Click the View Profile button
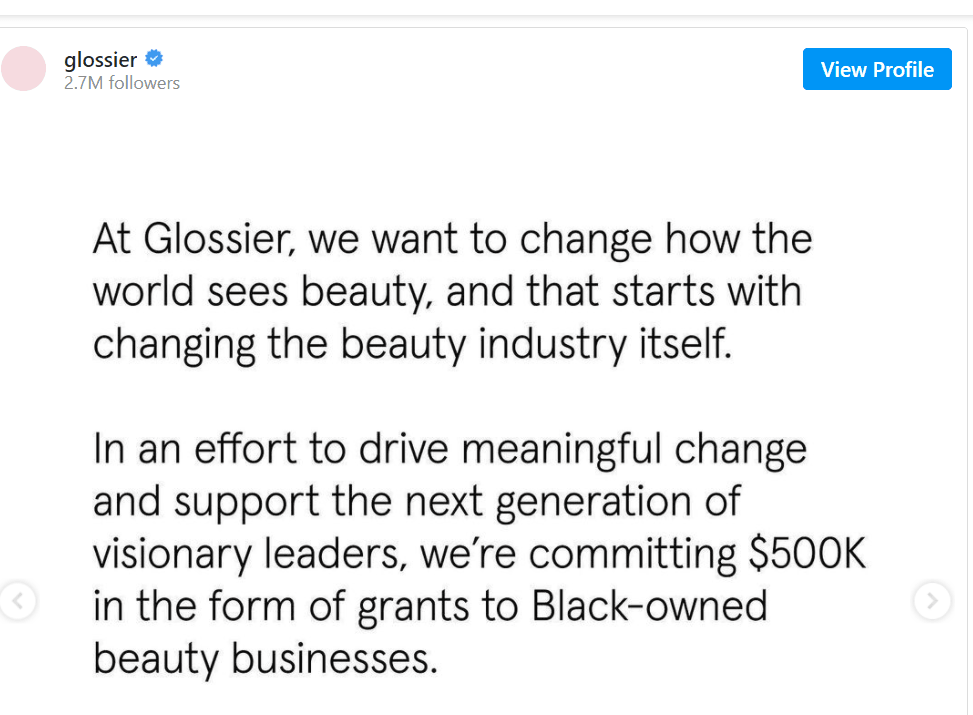The width and height of the screenshot is (973, 715). pyautogui.click(x=876, y=69)
